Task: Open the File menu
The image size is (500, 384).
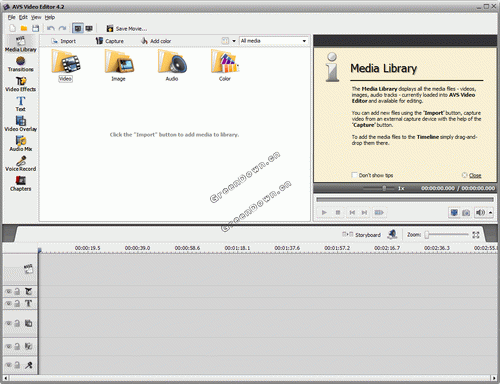Action: pos(12,17)
